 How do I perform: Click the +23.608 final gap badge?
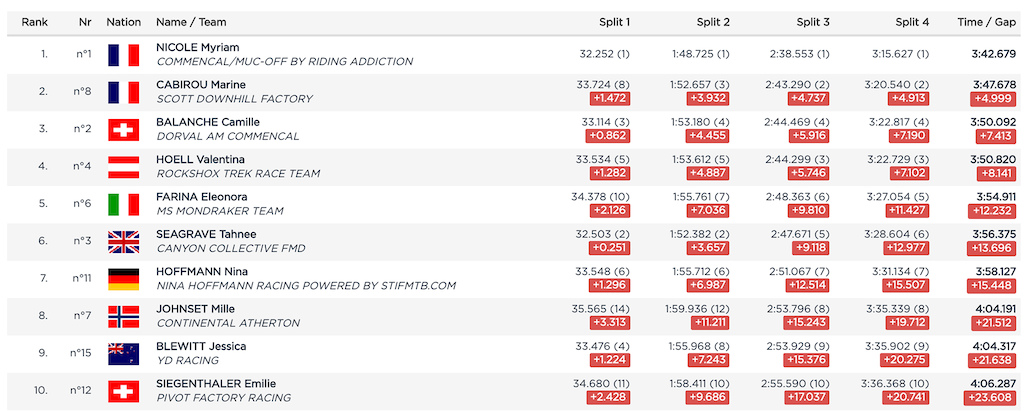coord(991,398)
